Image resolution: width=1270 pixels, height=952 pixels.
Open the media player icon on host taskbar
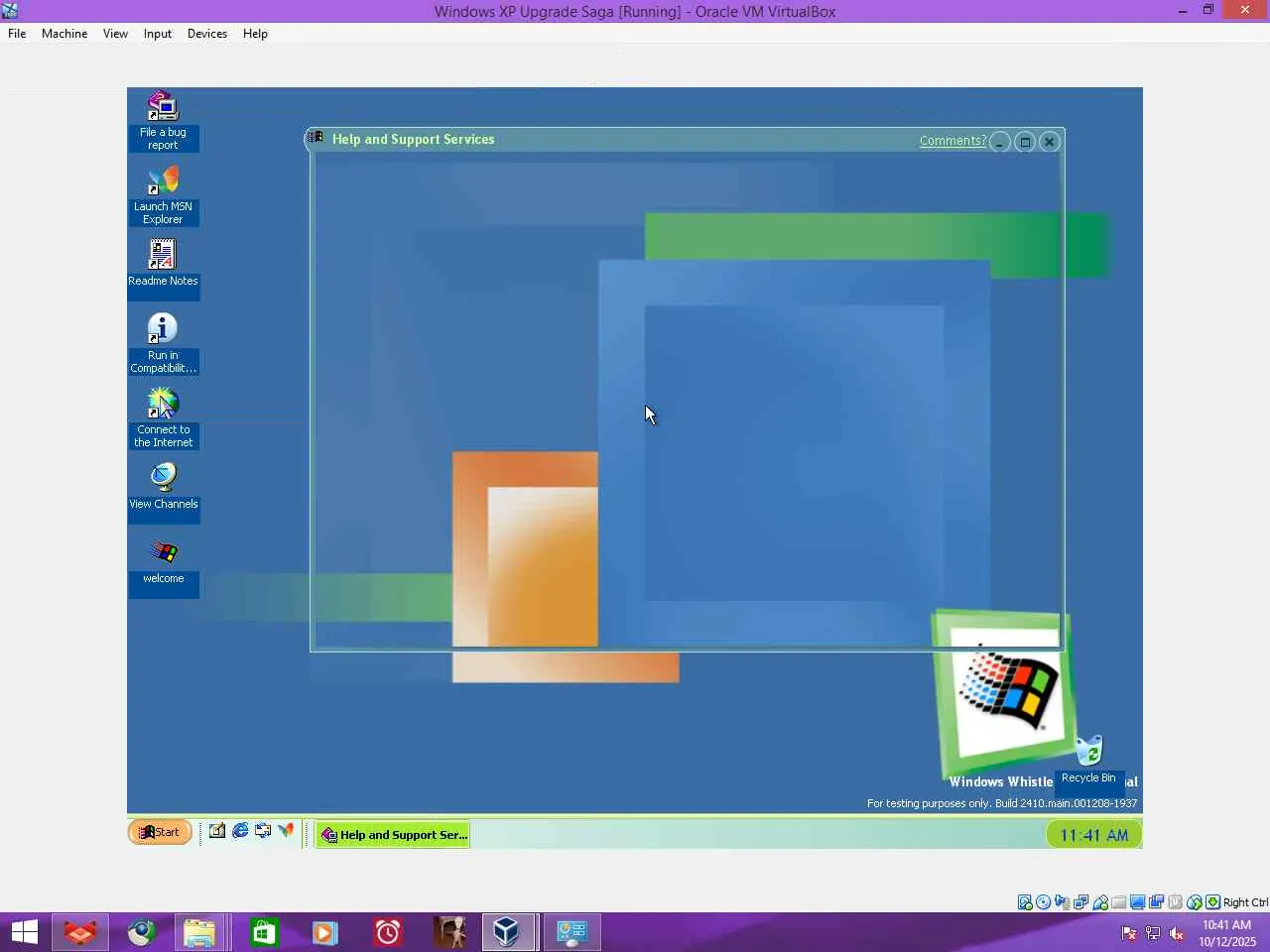click(324, 932)
